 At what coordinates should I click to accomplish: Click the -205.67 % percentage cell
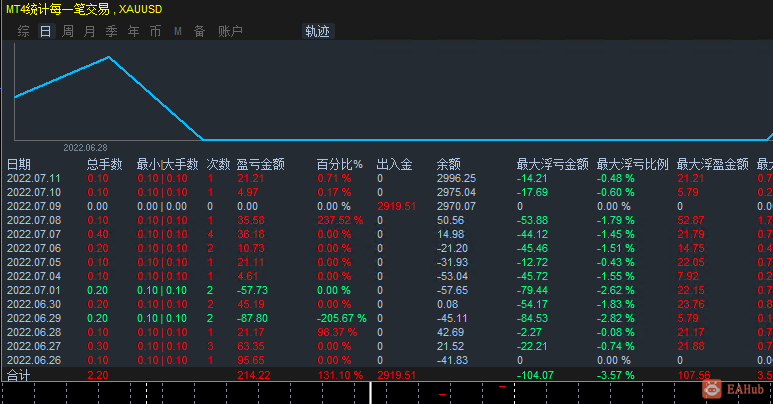click(341, 318)
